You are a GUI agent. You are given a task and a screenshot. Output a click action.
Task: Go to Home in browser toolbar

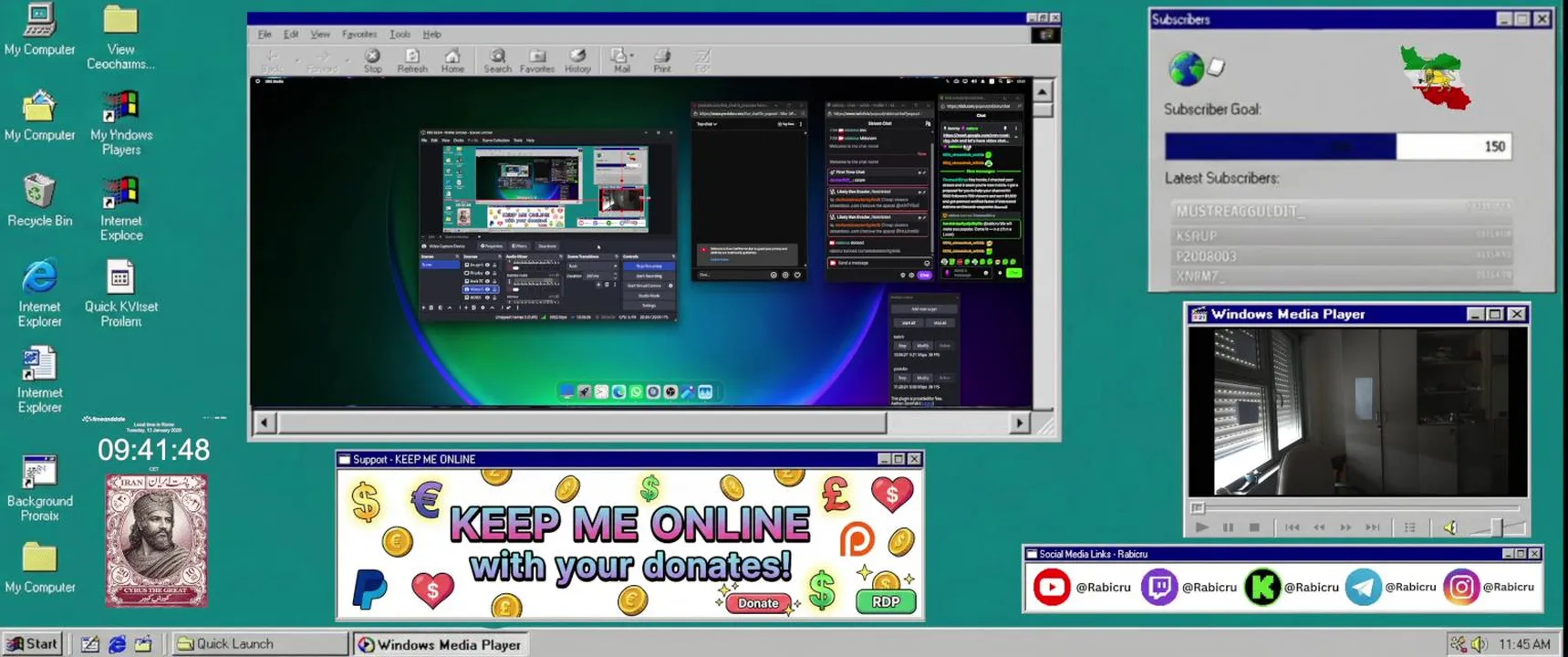452,60
